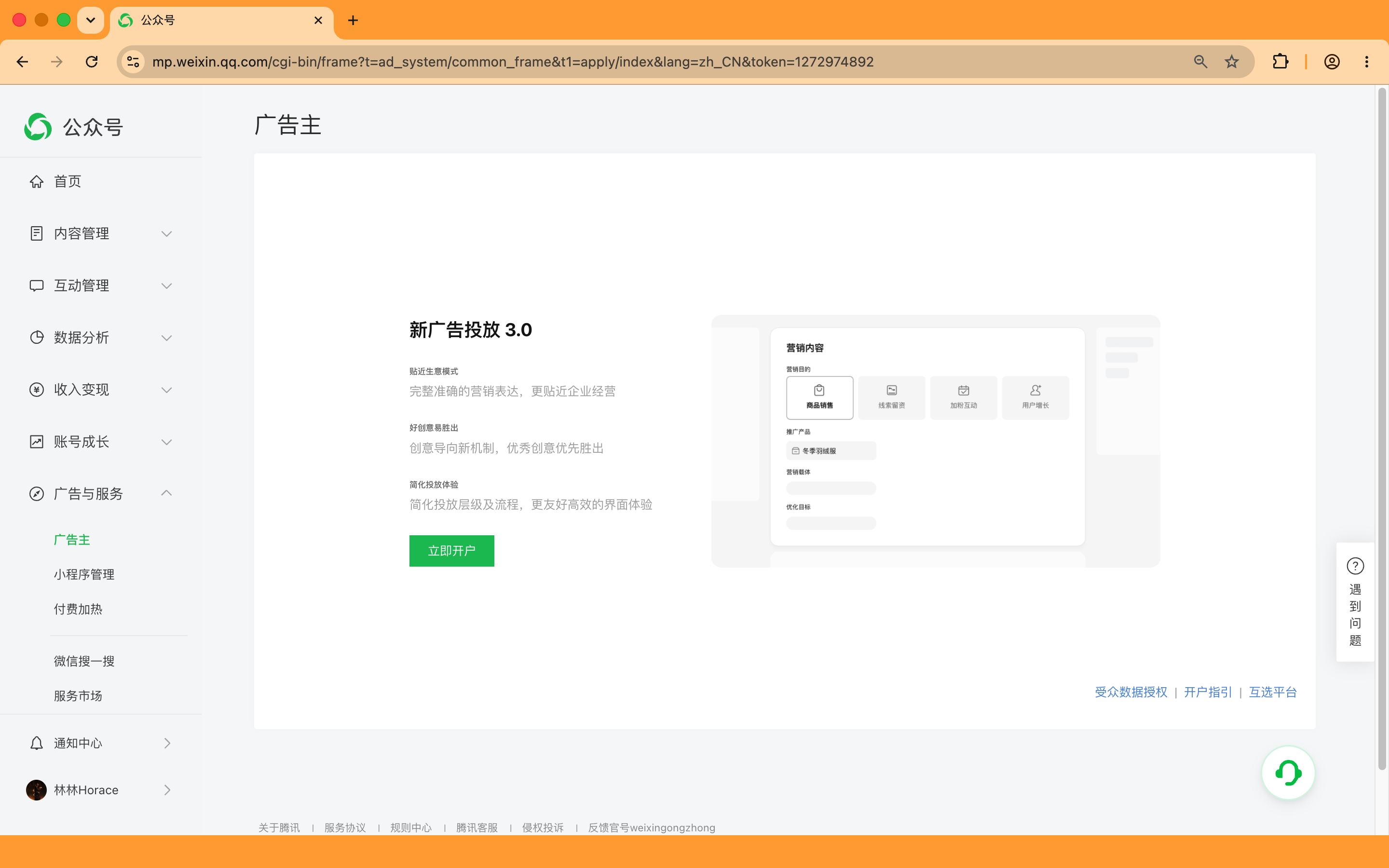Open the 互选平台 link
This screenshot has height=868, width=1389.
coord(1272,692)
